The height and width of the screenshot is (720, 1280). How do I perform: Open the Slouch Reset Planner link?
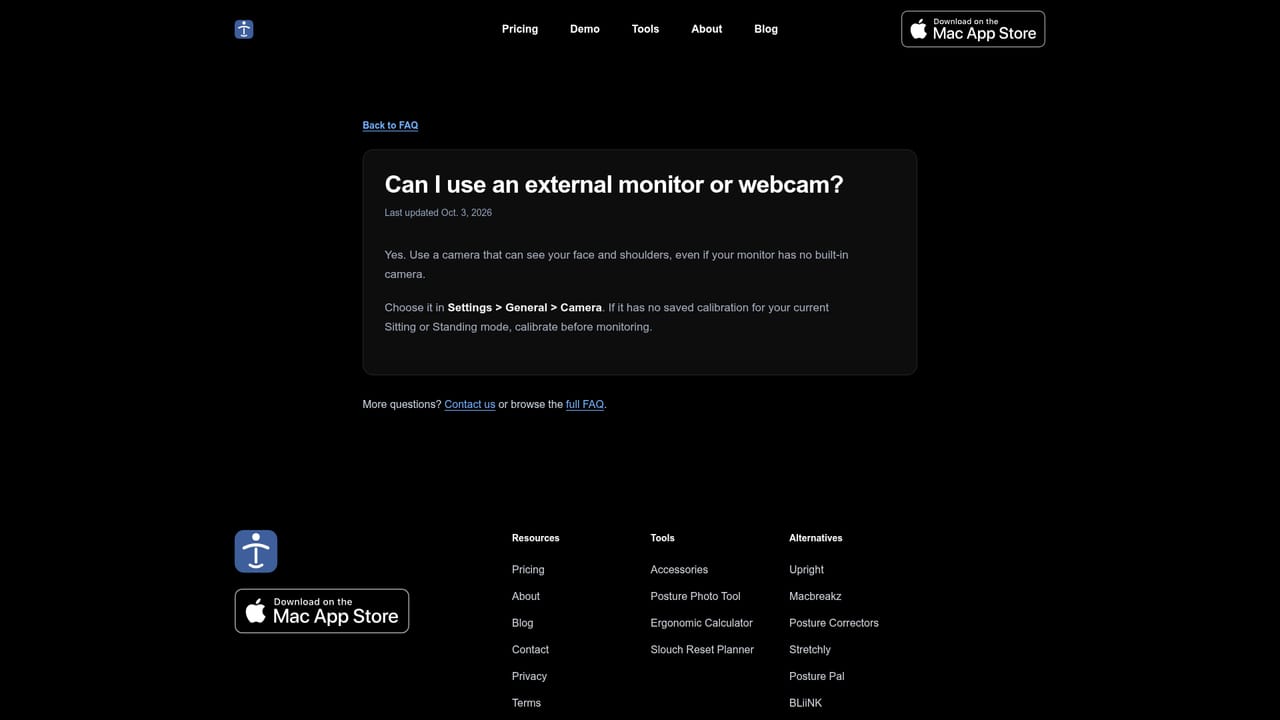pos(702,650)
